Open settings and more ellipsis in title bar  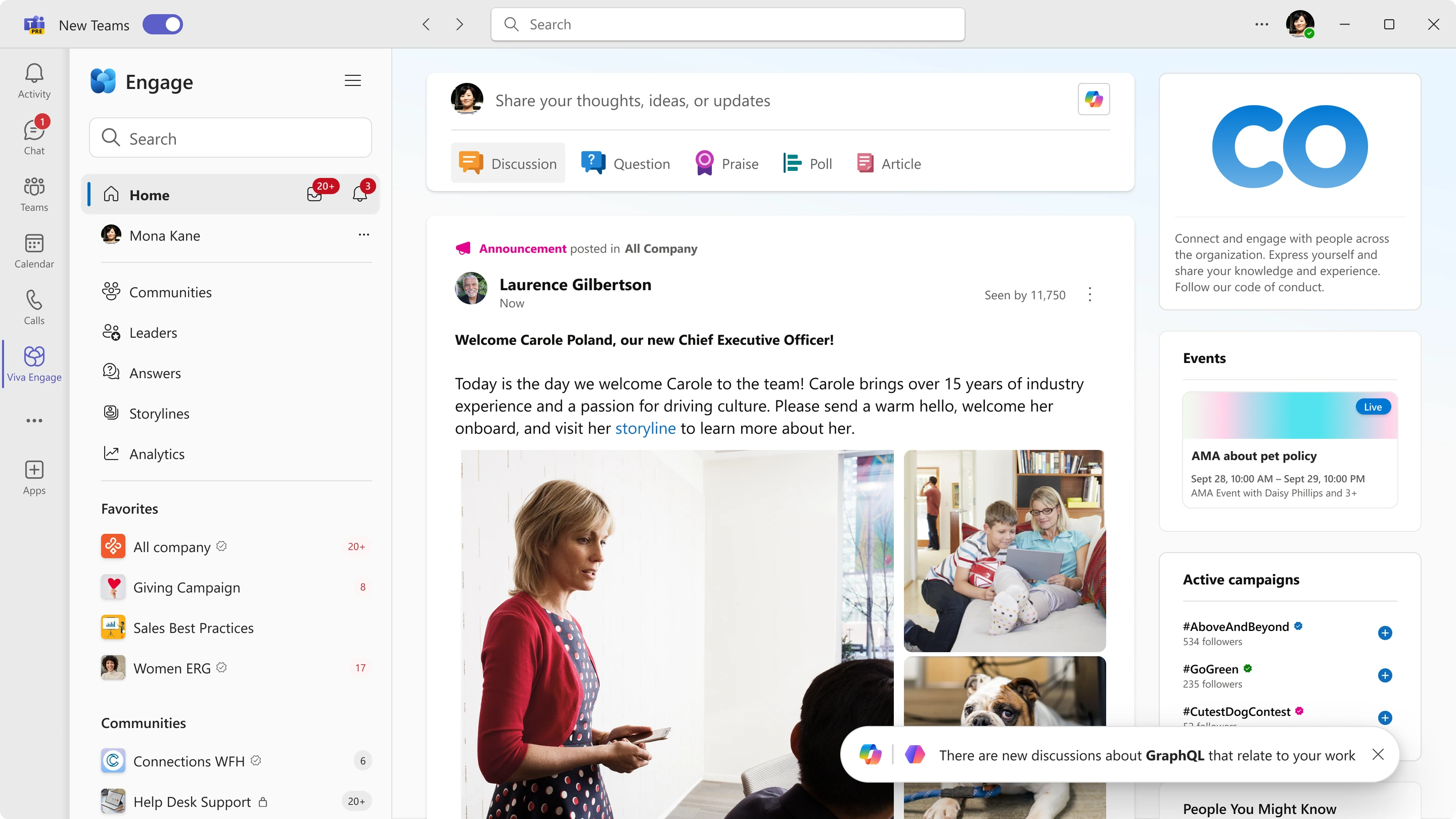pyautogui.click(x=1261, y=24)
